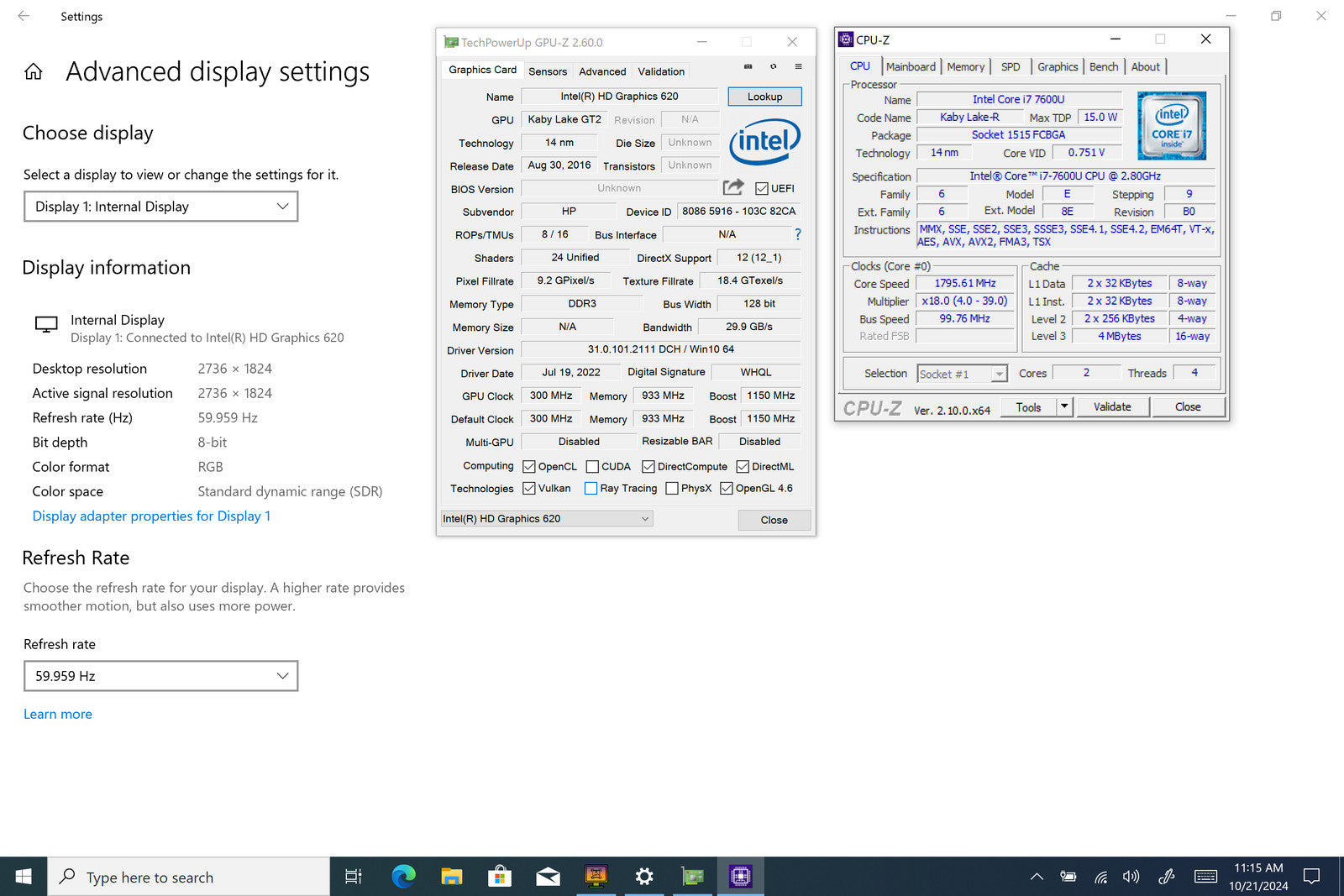
Task: Click the Settings home icon
Action: 34,72
